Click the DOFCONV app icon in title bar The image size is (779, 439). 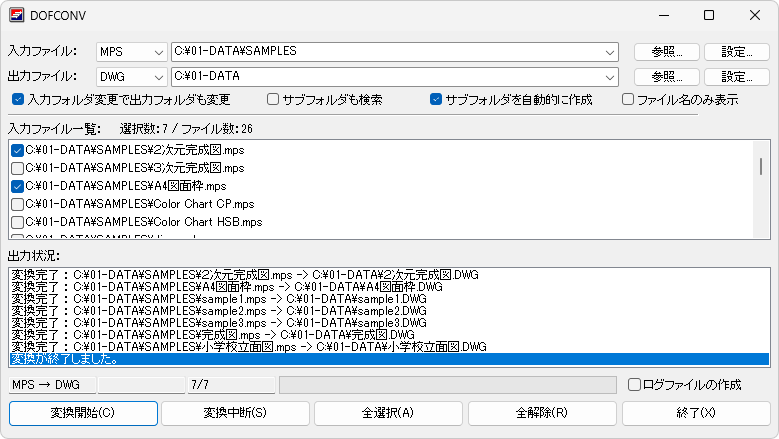tap(16, 15)
